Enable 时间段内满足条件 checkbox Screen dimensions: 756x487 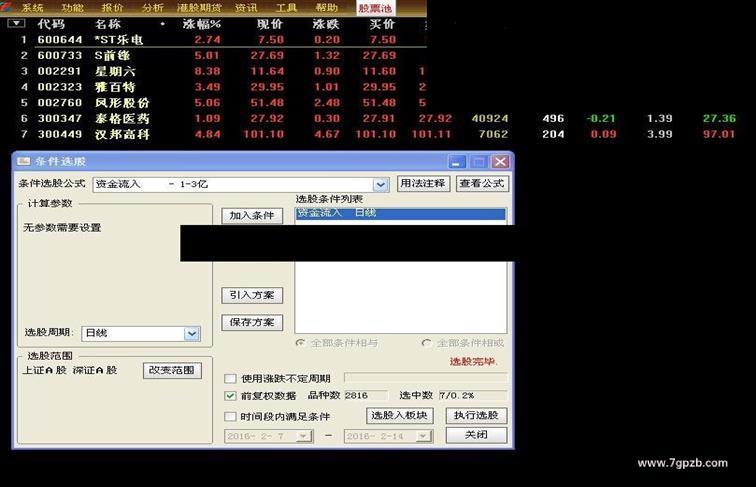tap(230, 417)
